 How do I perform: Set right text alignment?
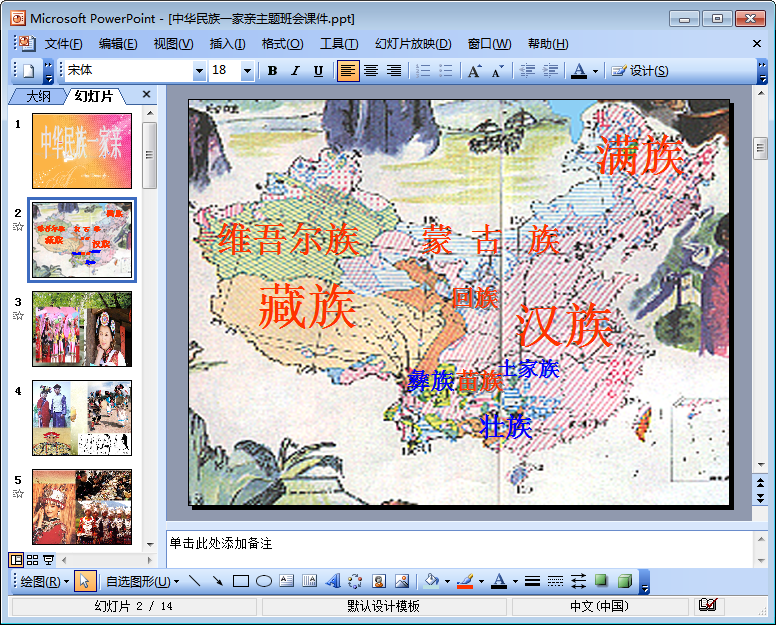click(394, 71)
